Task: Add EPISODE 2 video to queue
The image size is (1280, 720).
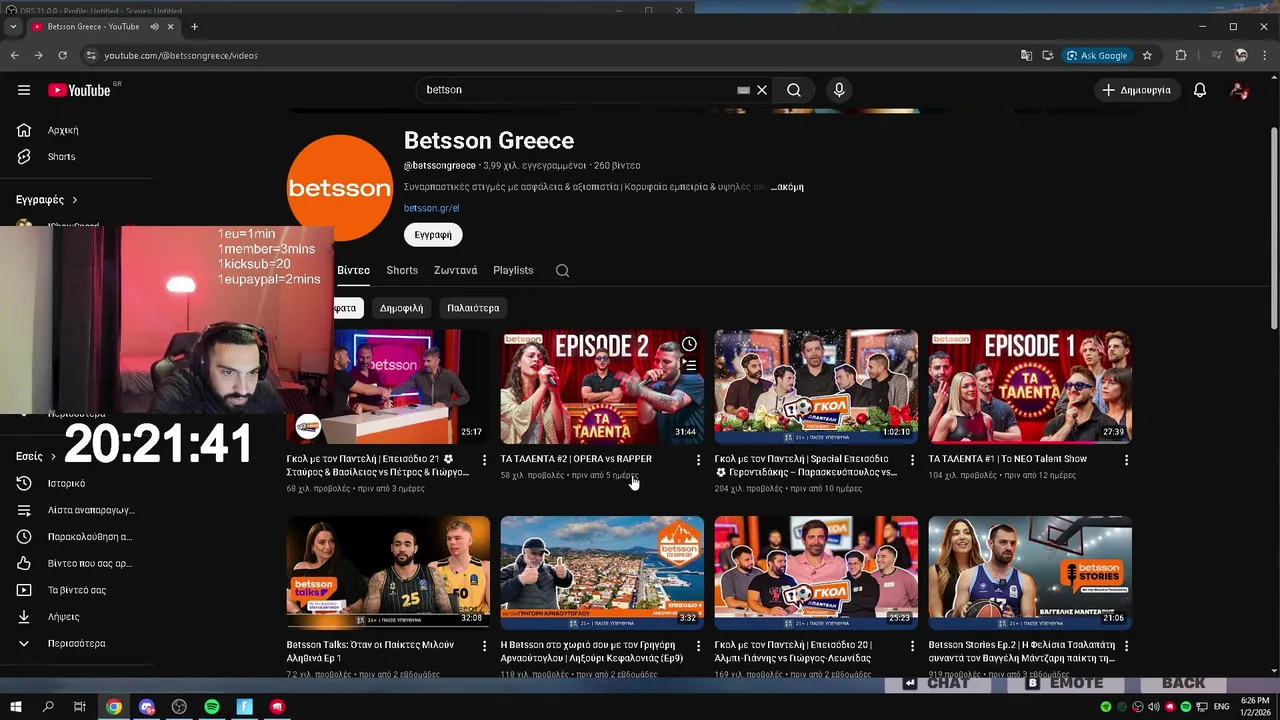Action: pyautogui.click(x=689, y=366)
